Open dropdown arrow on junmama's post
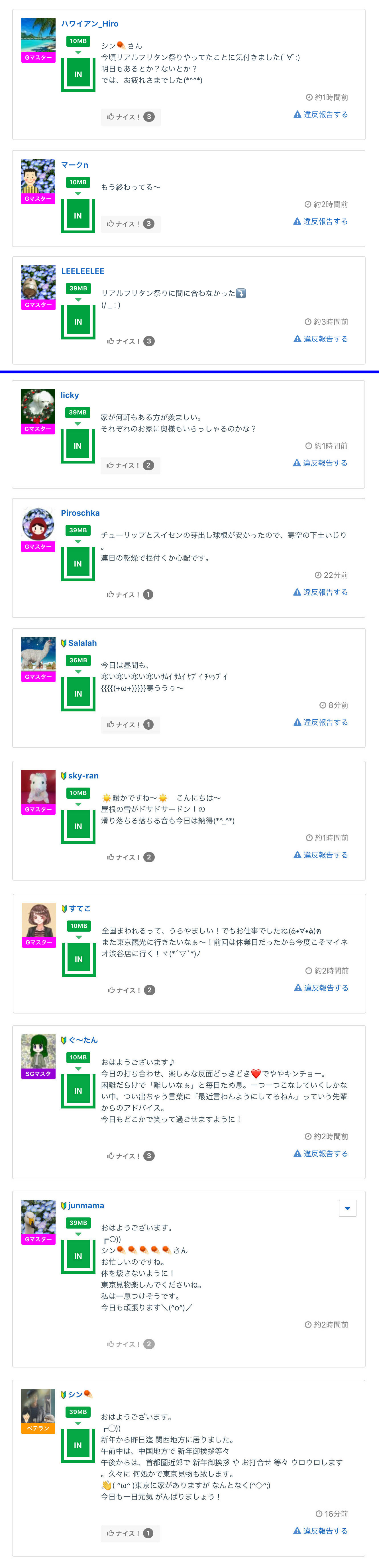379x1568 pixels. tap(347, 1208)
